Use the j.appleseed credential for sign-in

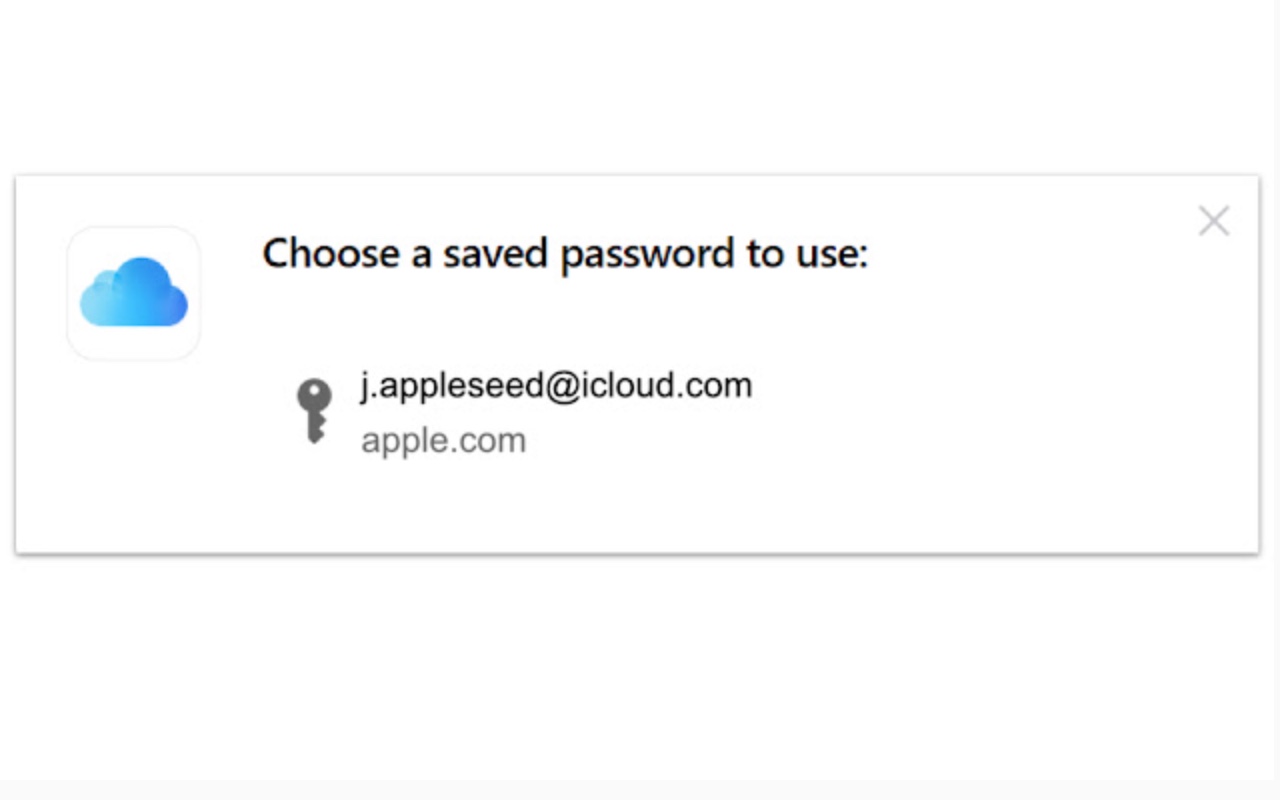[556, 386]
